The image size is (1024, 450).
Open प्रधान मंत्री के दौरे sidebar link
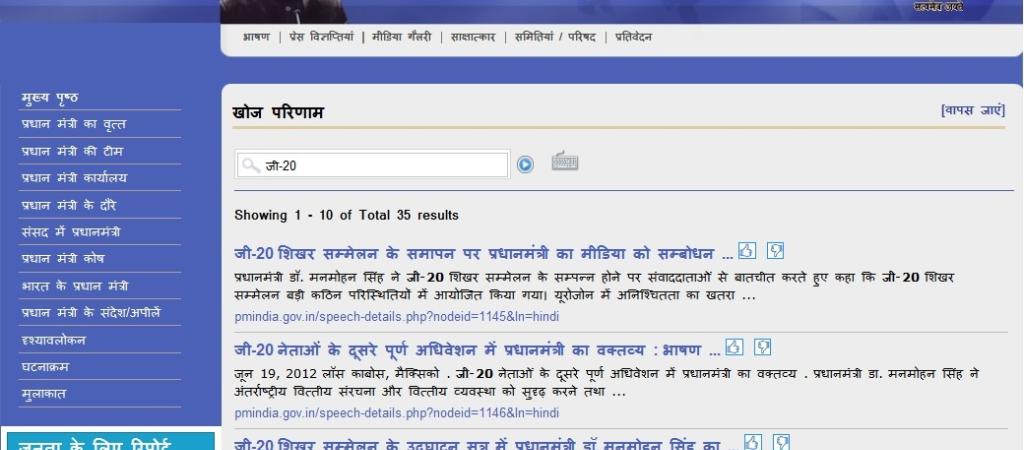[69, 206]
